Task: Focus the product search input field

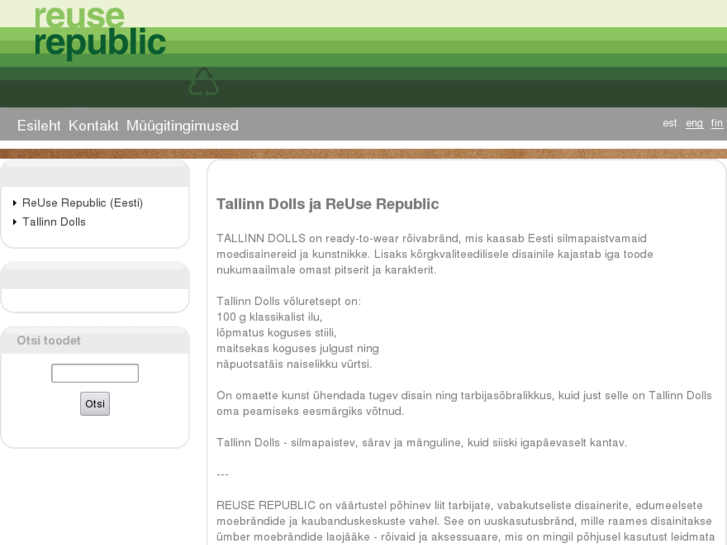Action: [95, 373]
